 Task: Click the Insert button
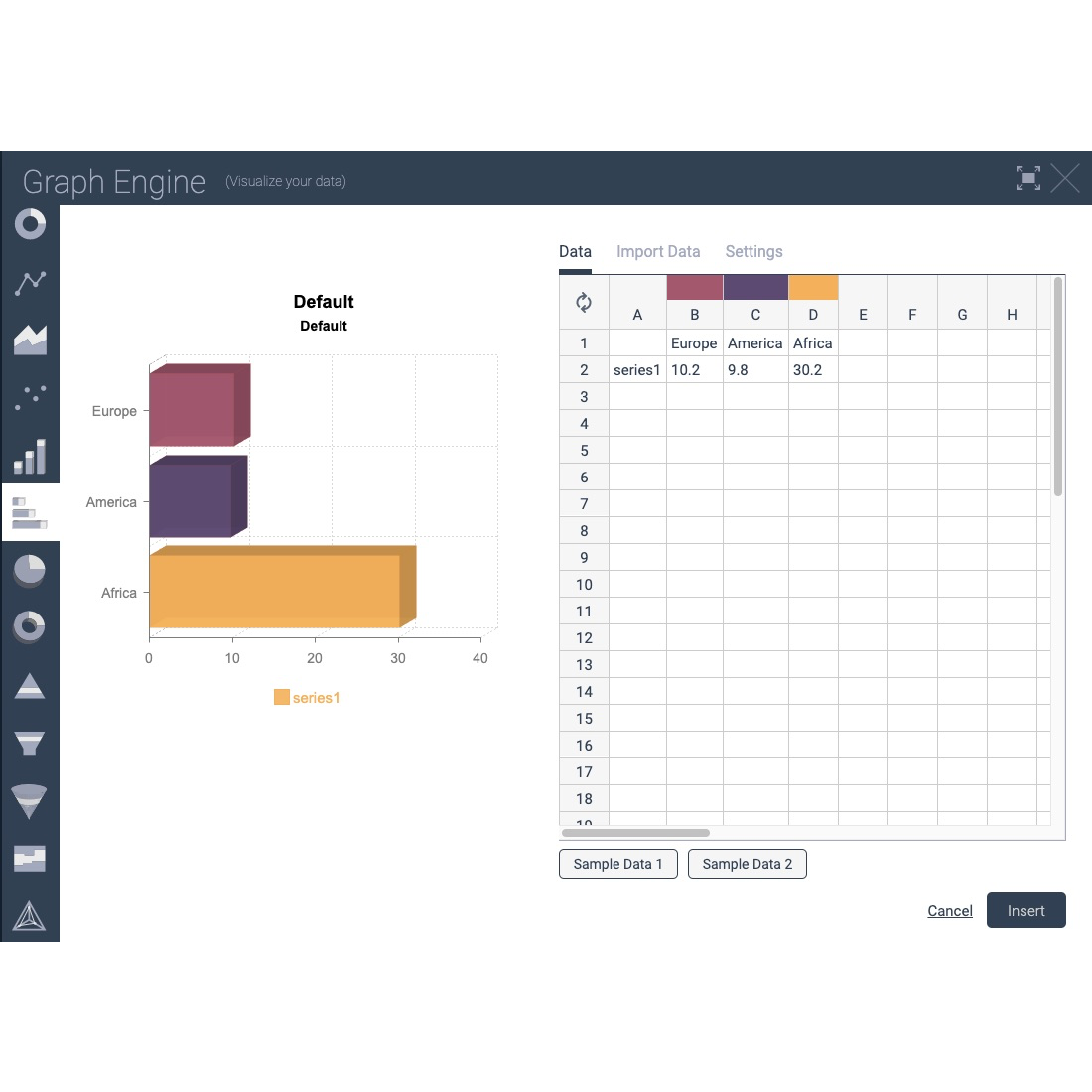tap(1026, 910)
